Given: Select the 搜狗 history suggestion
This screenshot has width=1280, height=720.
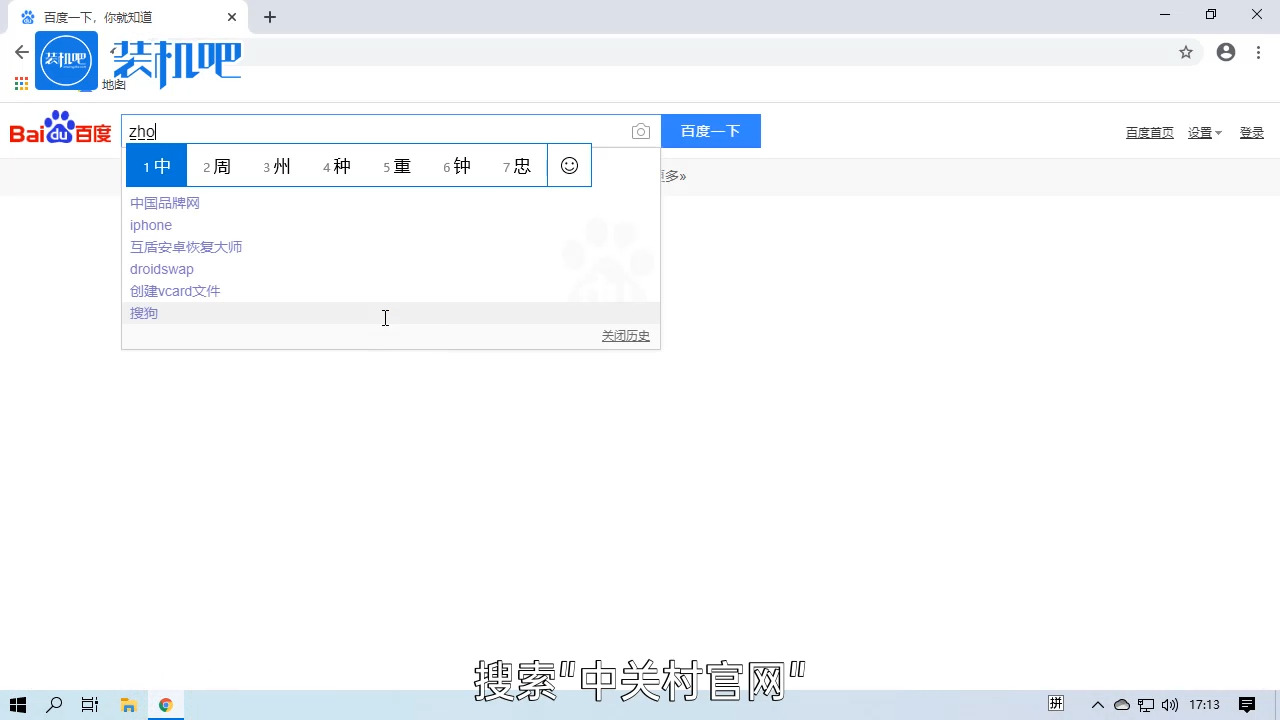Looking at the screenshot, I should click(x=144, y=313).
